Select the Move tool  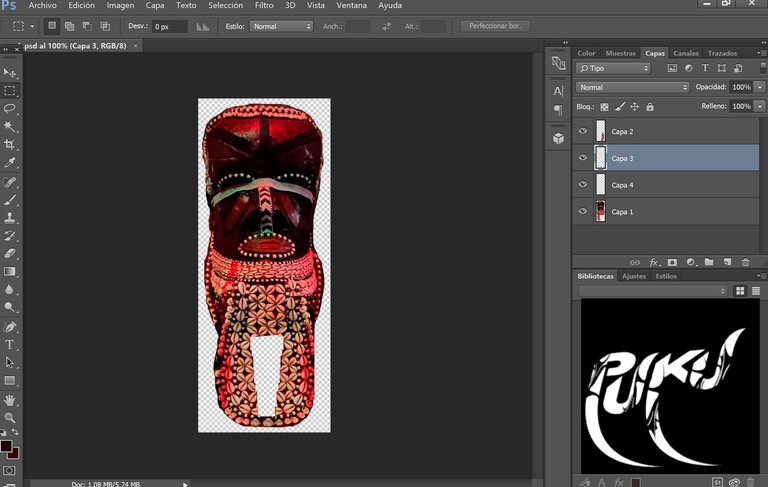pyautogui.click(x=9, y=73)
